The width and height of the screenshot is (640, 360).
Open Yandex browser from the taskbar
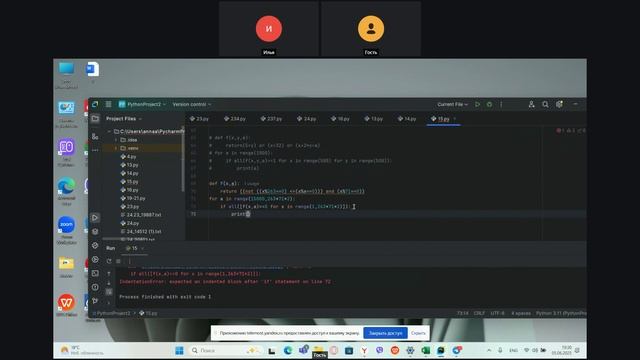(x=364, y=351)
